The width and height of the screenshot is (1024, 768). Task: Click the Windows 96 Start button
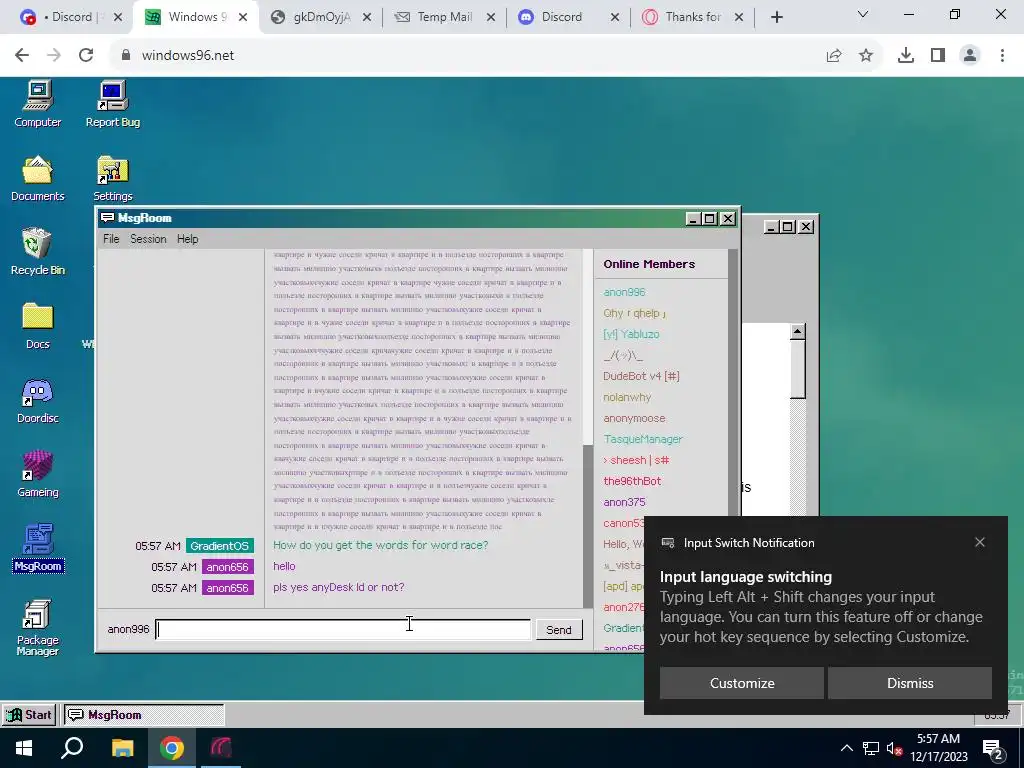coord(29,714)
